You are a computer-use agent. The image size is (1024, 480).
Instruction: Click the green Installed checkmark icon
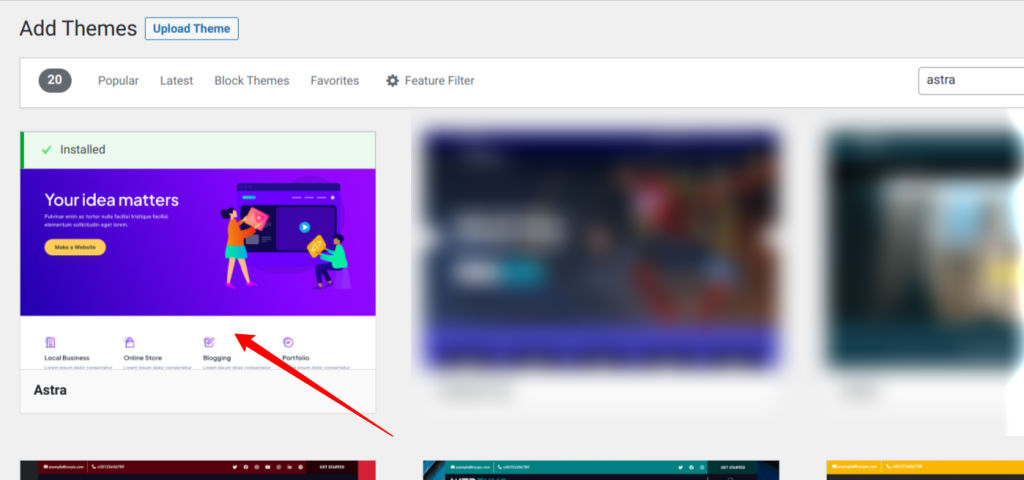(46, 150)
